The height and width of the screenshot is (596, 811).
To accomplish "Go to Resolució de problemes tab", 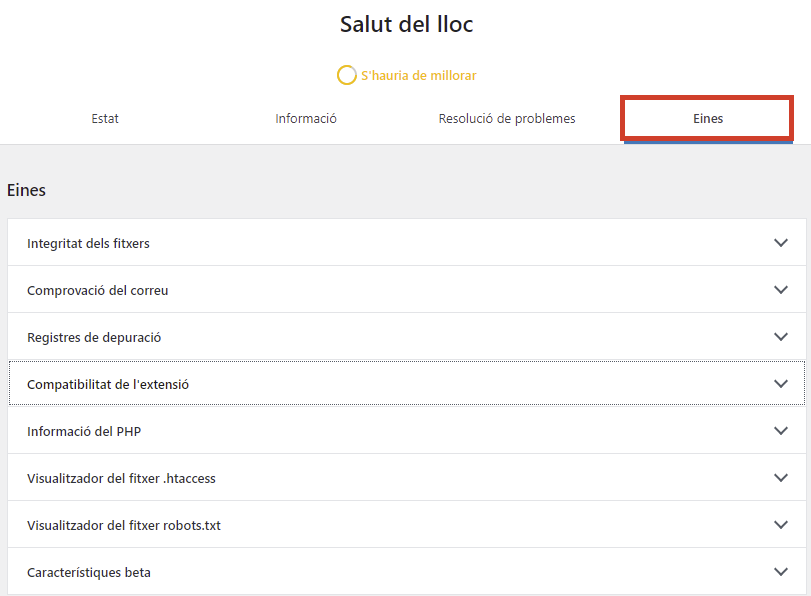I will 507,118.
